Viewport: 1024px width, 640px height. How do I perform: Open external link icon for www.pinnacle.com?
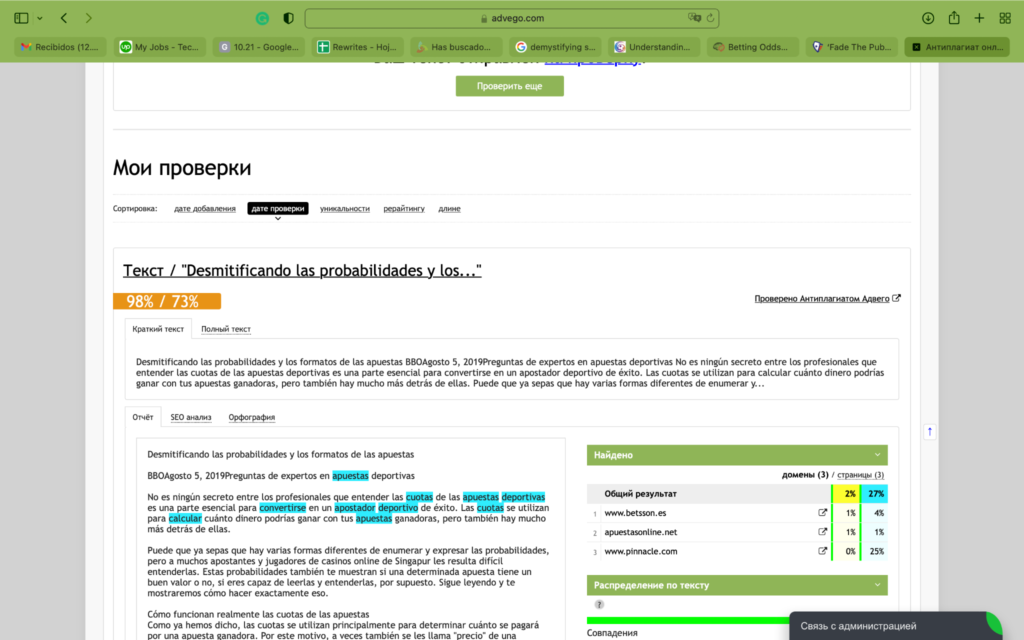tap(822, 551)
